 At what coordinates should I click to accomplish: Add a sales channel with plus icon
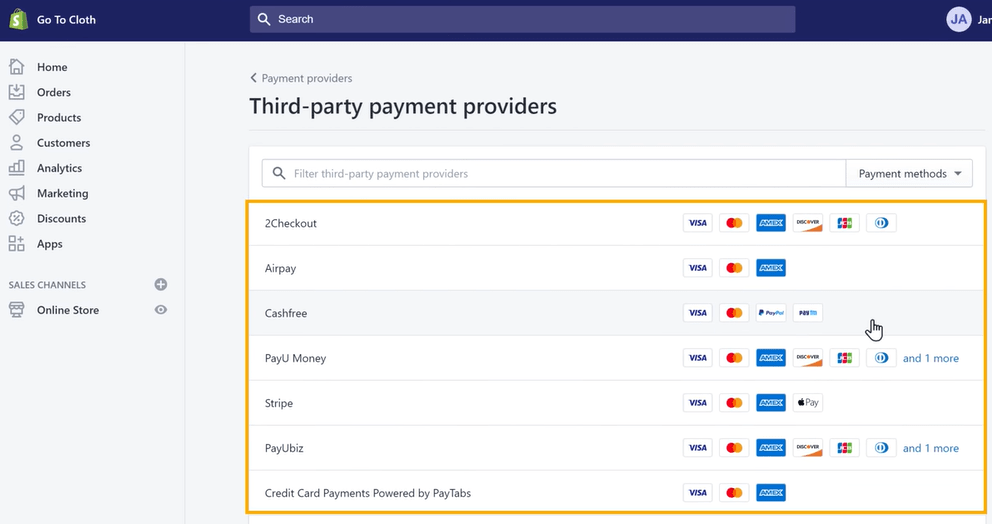161,284
